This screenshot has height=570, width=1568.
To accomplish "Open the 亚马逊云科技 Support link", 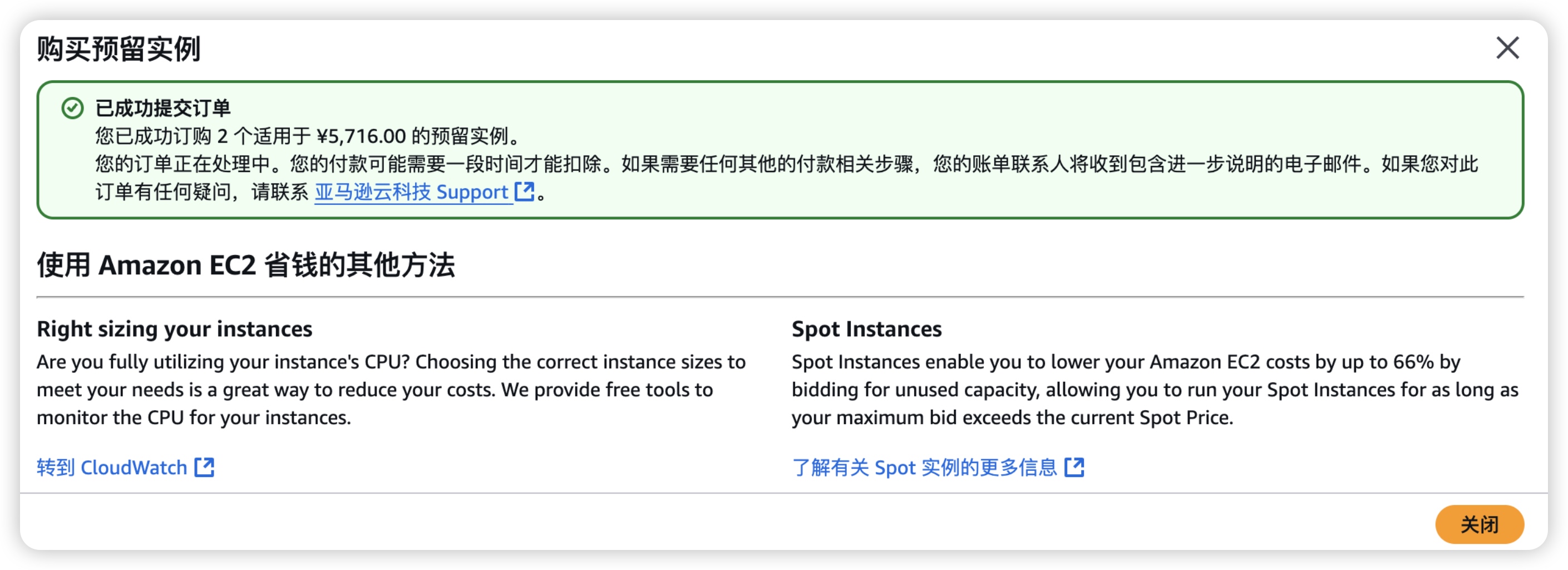I will pyautogui.click(x=412, y=192).
